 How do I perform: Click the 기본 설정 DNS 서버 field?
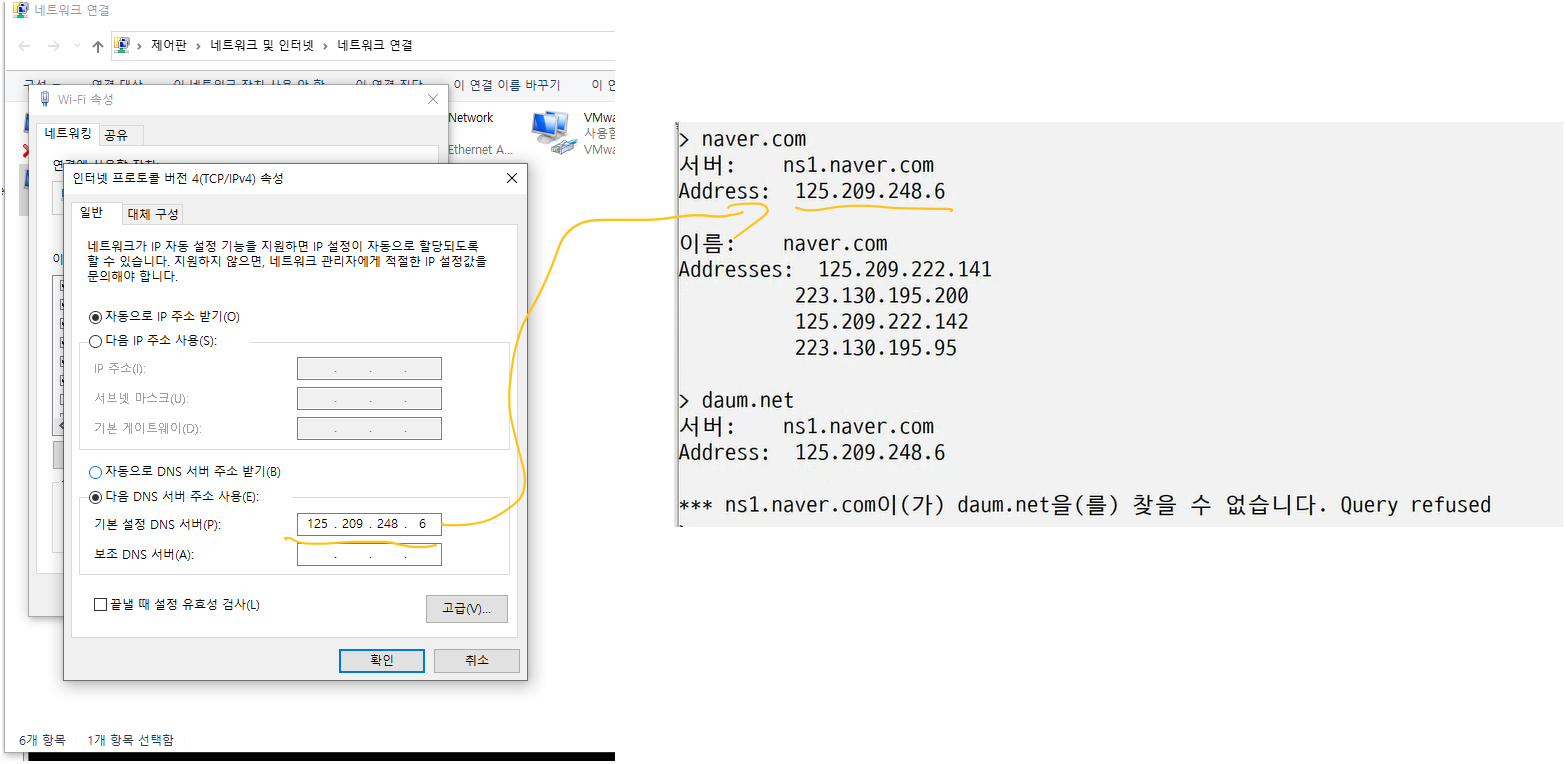(369, 524)
